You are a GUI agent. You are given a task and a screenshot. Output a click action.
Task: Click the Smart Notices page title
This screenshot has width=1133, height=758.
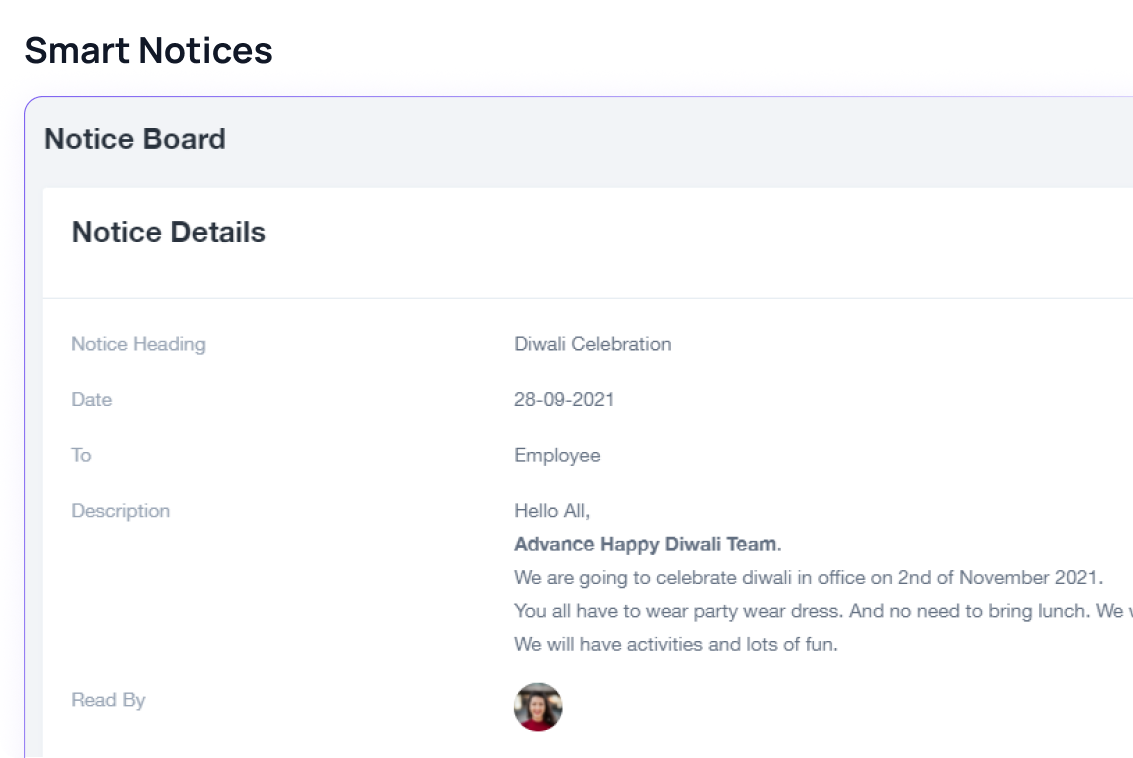click(x=148, y=51)
